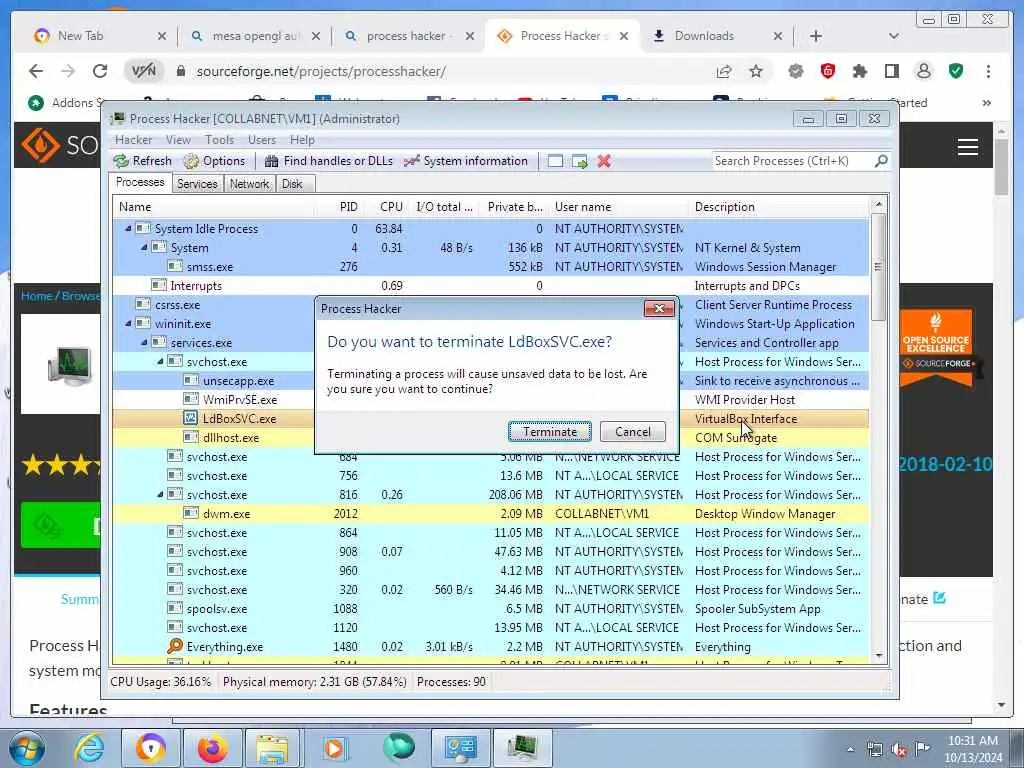This screenshot has width=1024, height=768.
Task: Open Options from the Process Hacker toolbar
Action: pos(214,161)
